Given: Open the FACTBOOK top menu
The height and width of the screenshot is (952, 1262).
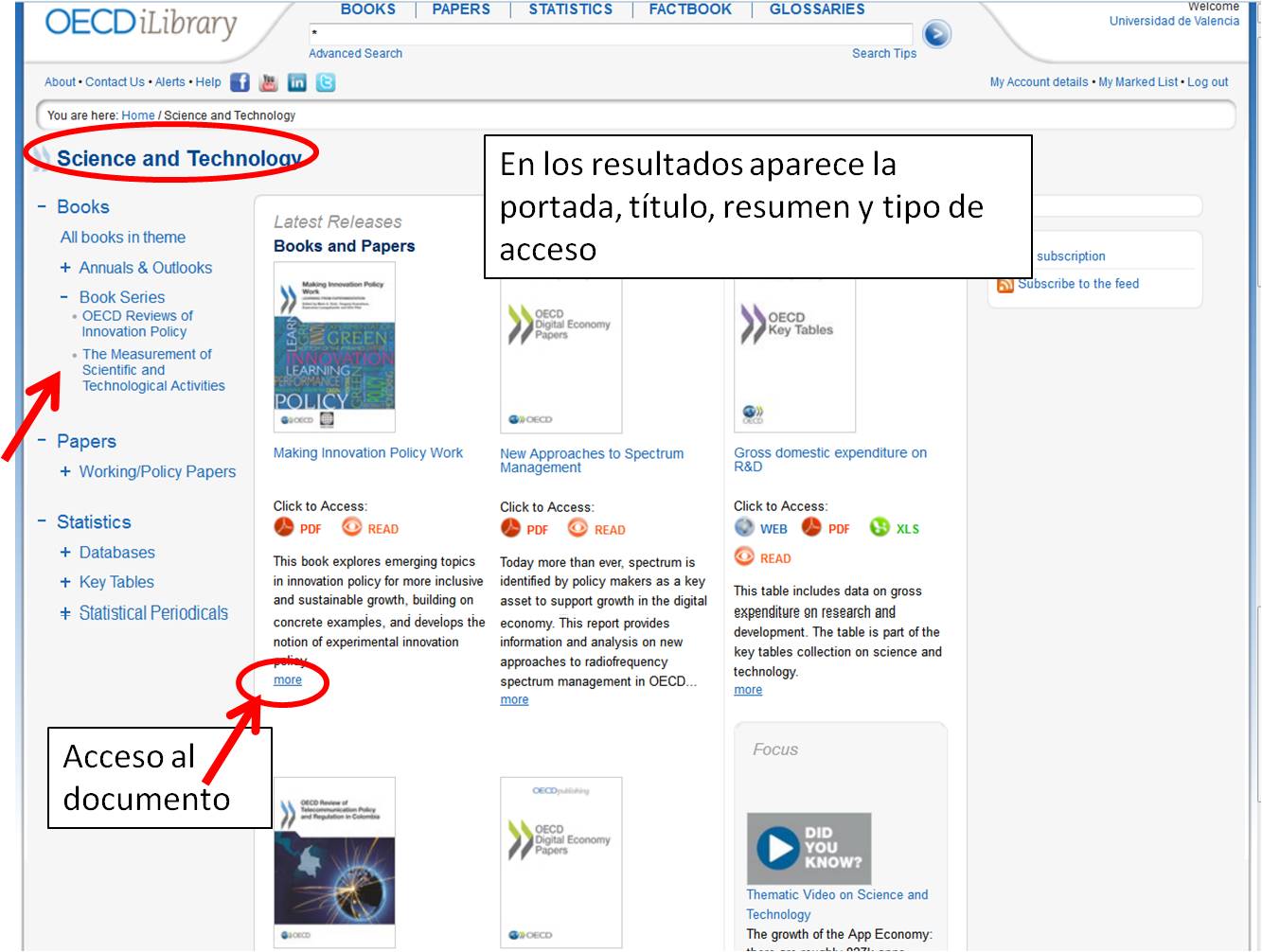Looking at the screenshot, I should [x=690, y=9].
